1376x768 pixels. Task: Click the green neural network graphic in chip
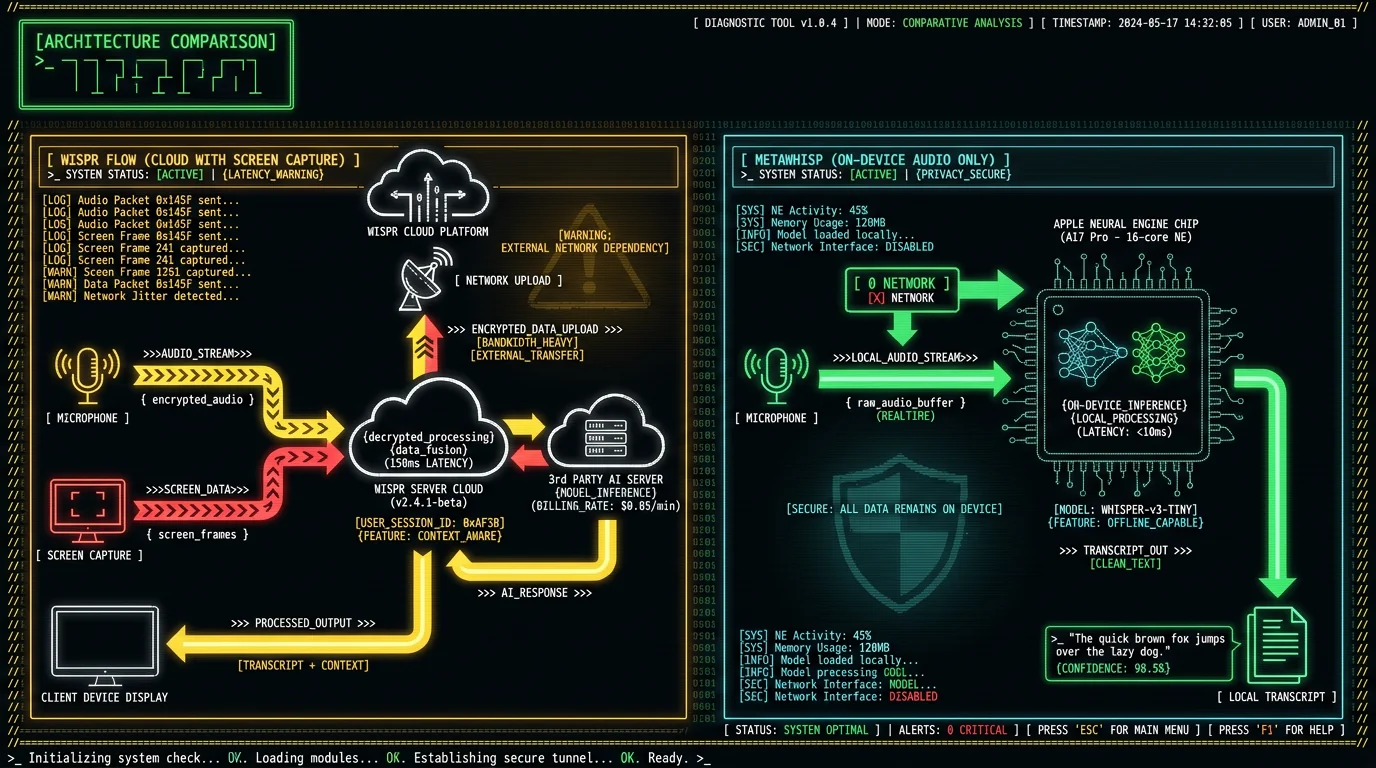click(1160, 350)
